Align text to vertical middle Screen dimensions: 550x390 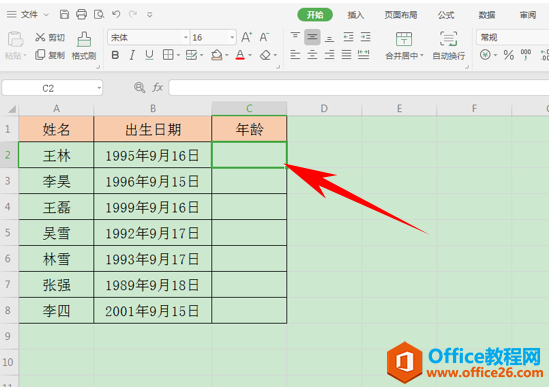312,37
